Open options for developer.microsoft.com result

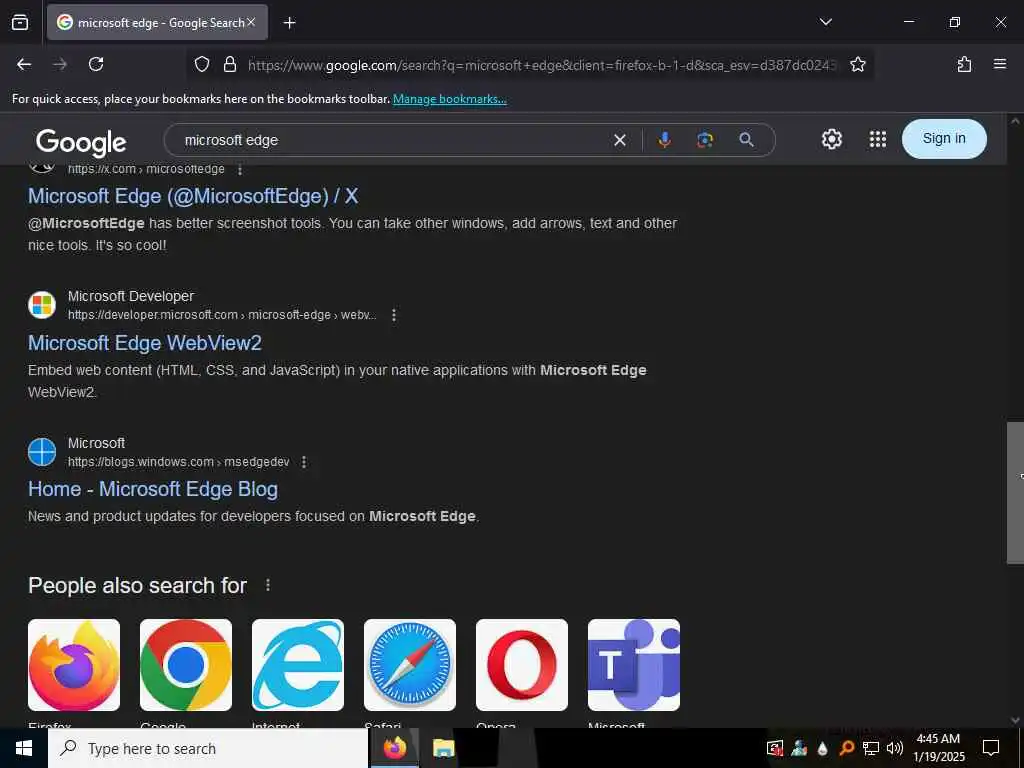(393, 315)
